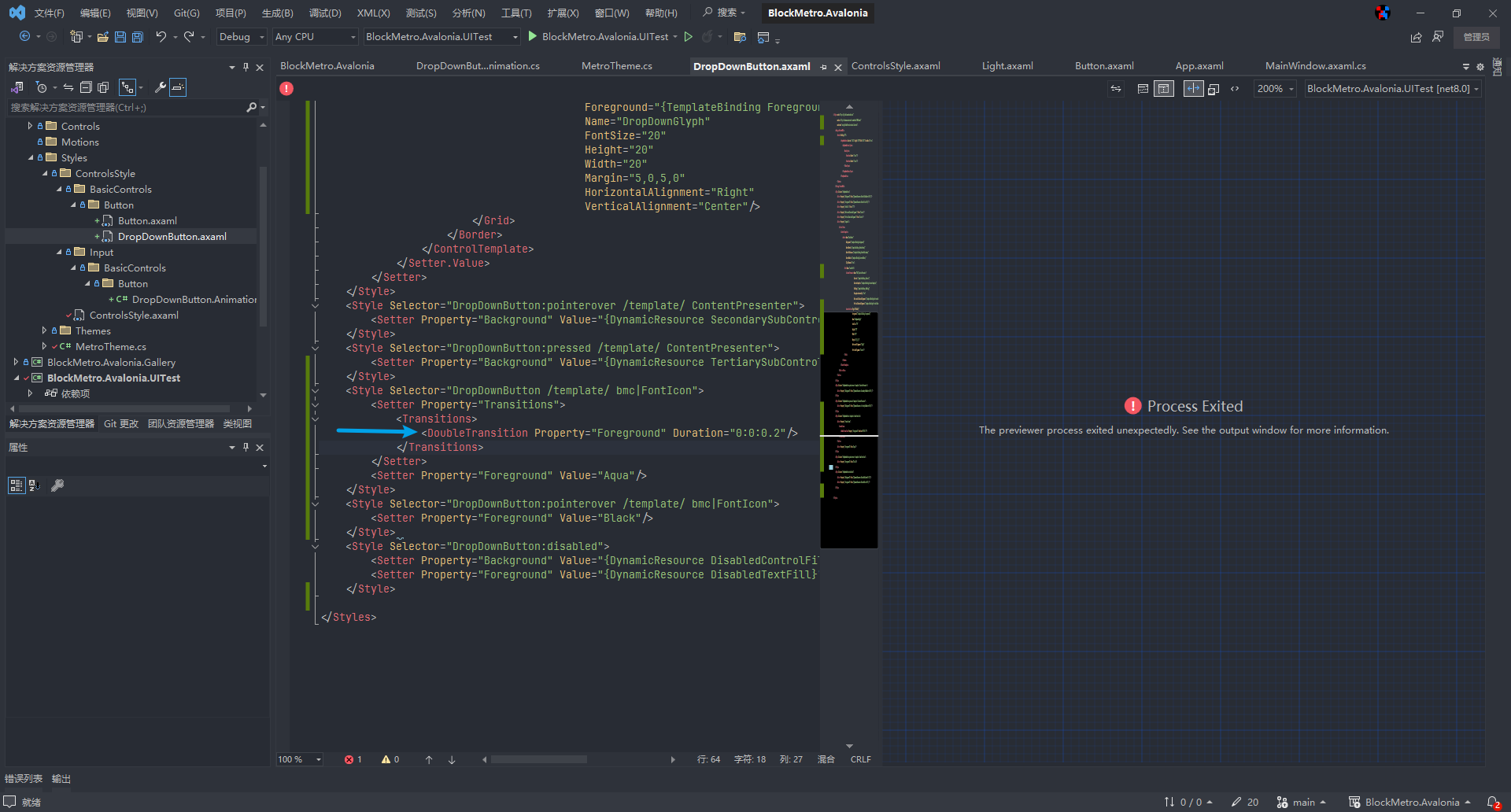Image resolution: width=1511 pixels, height=812 pixels.
Task: Open the Any CPU platform dropdown
Action: (316, 36)
